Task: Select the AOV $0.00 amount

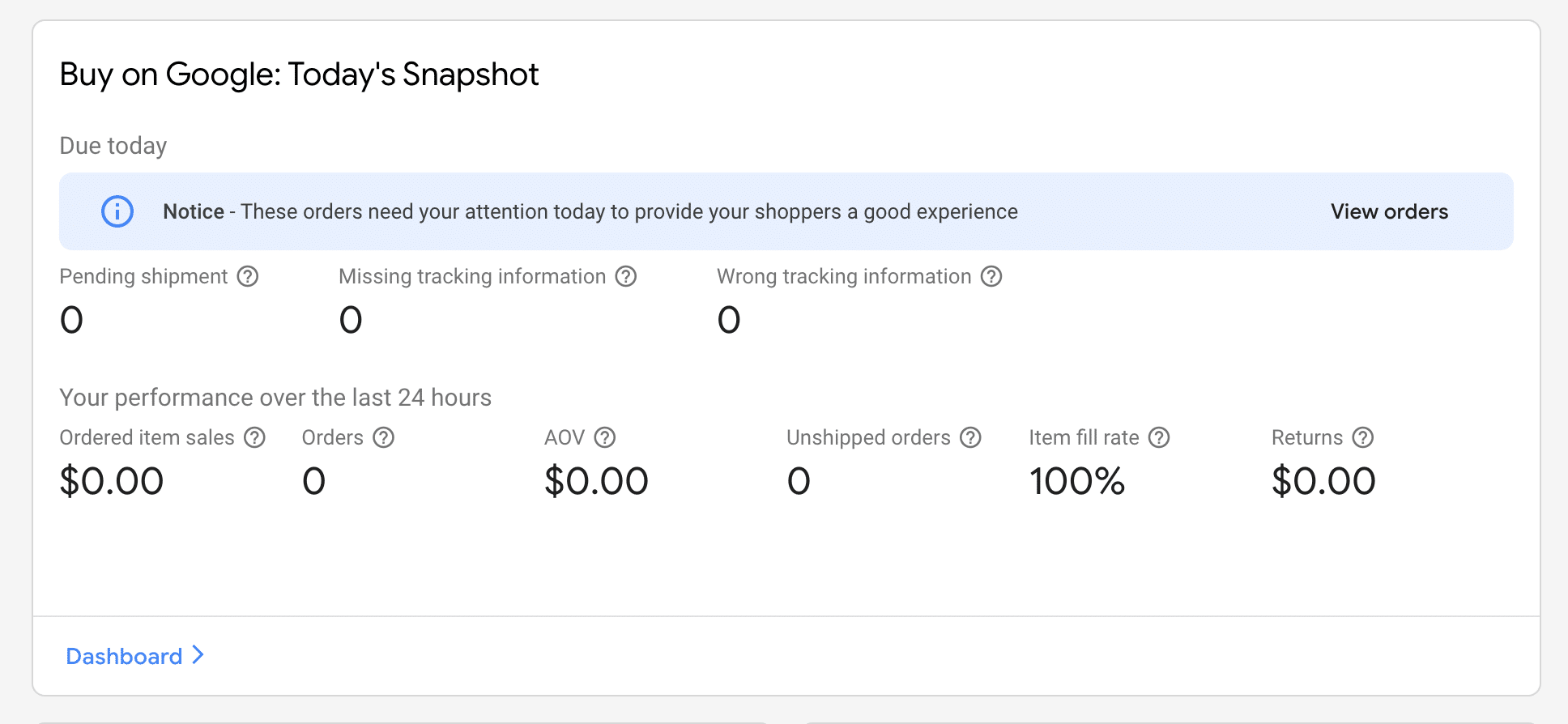Action: coord(596,481)
